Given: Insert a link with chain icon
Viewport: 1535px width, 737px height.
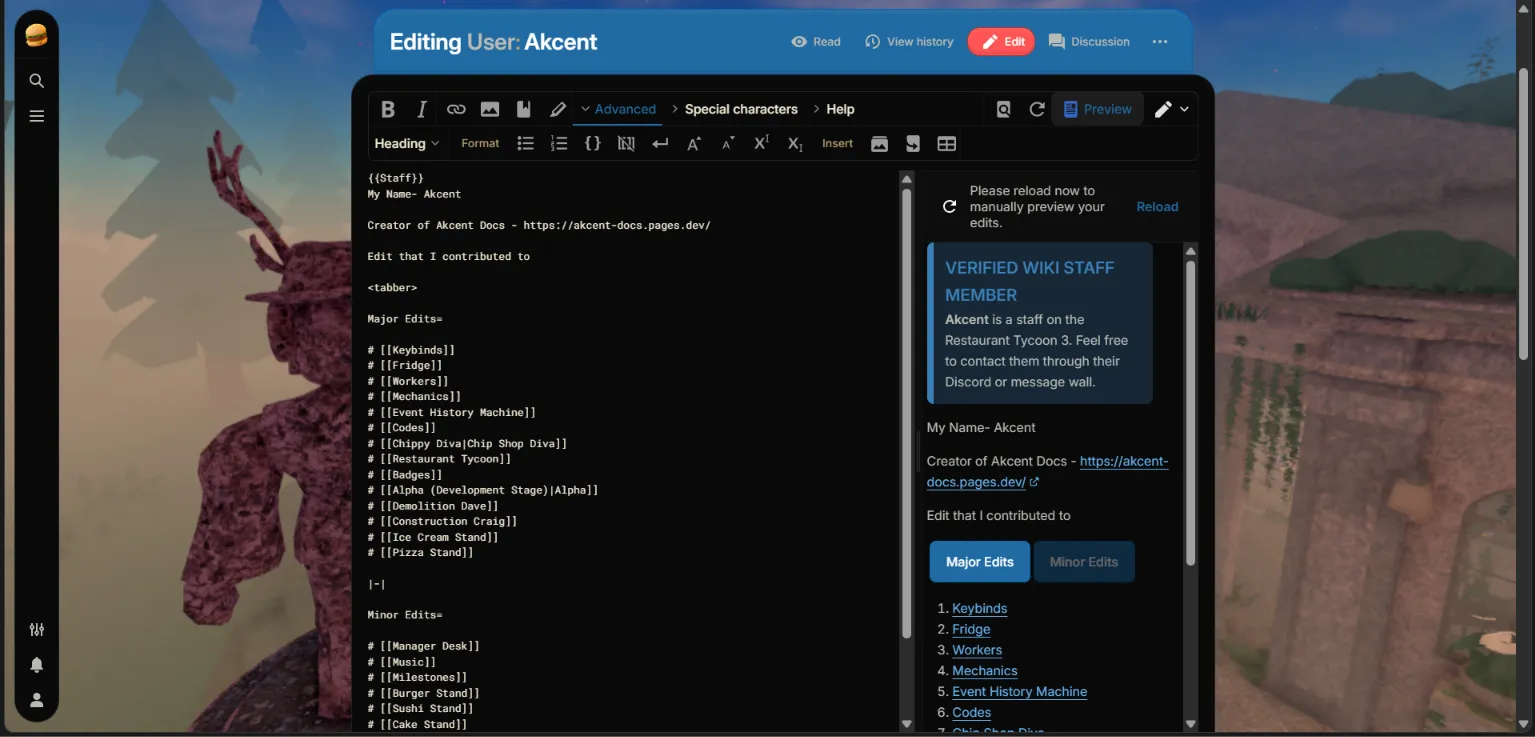Looking at the screenshot, I should (x=456, y=109).
